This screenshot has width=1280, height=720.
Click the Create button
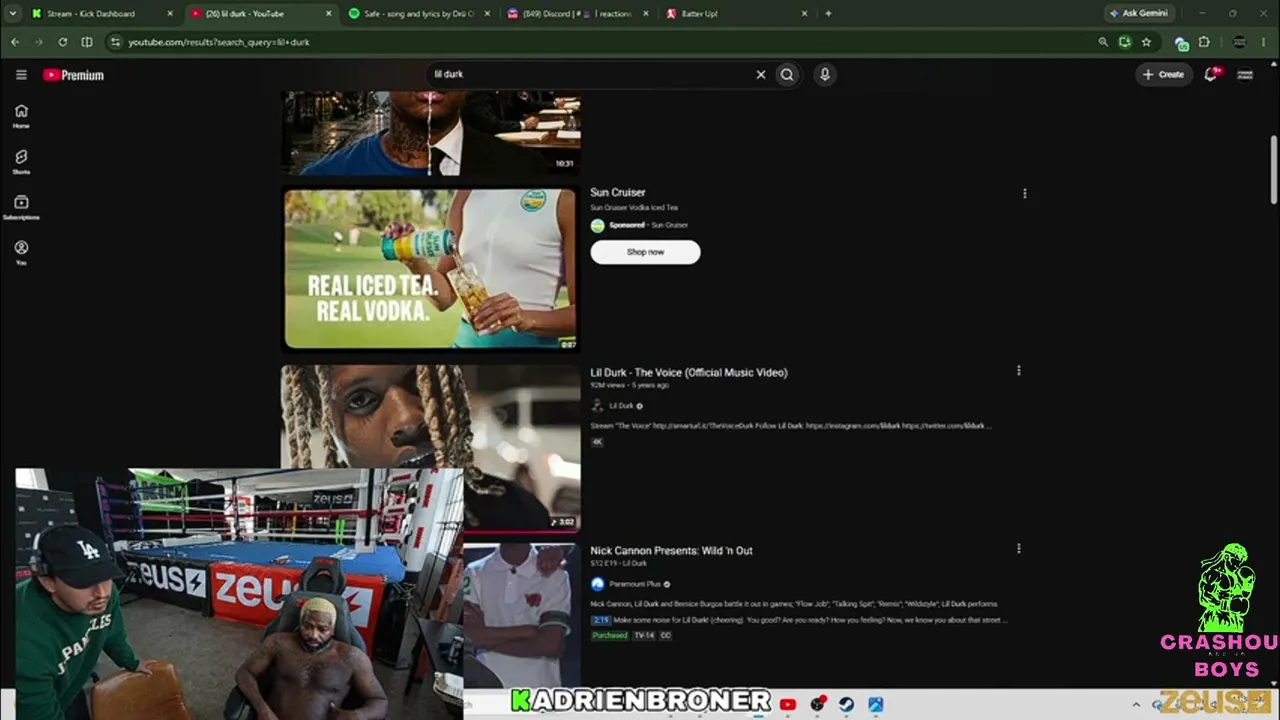(x=1163, y=74)
